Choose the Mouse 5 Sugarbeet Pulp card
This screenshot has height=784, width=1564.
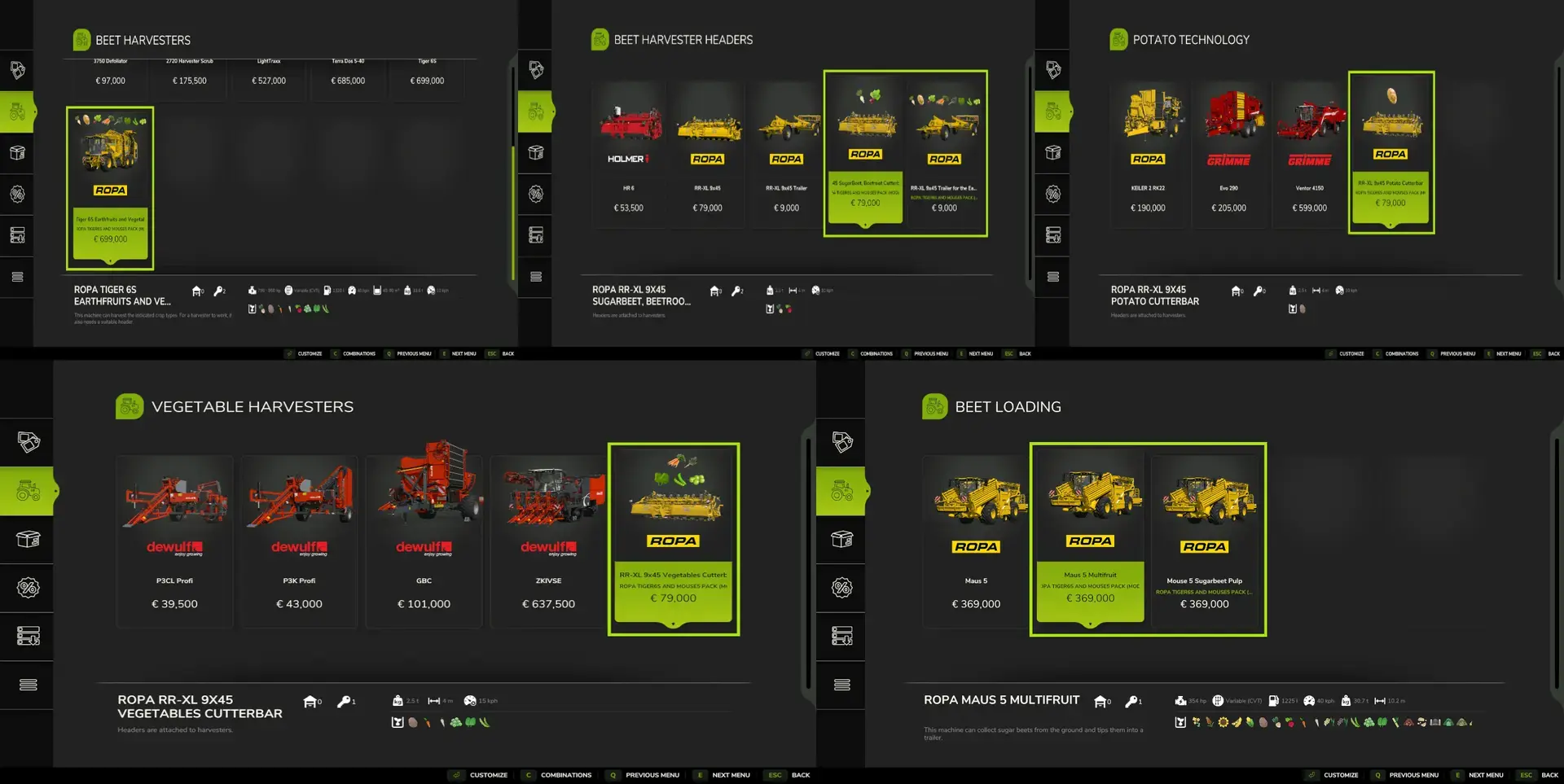(x=1204, y=541)
